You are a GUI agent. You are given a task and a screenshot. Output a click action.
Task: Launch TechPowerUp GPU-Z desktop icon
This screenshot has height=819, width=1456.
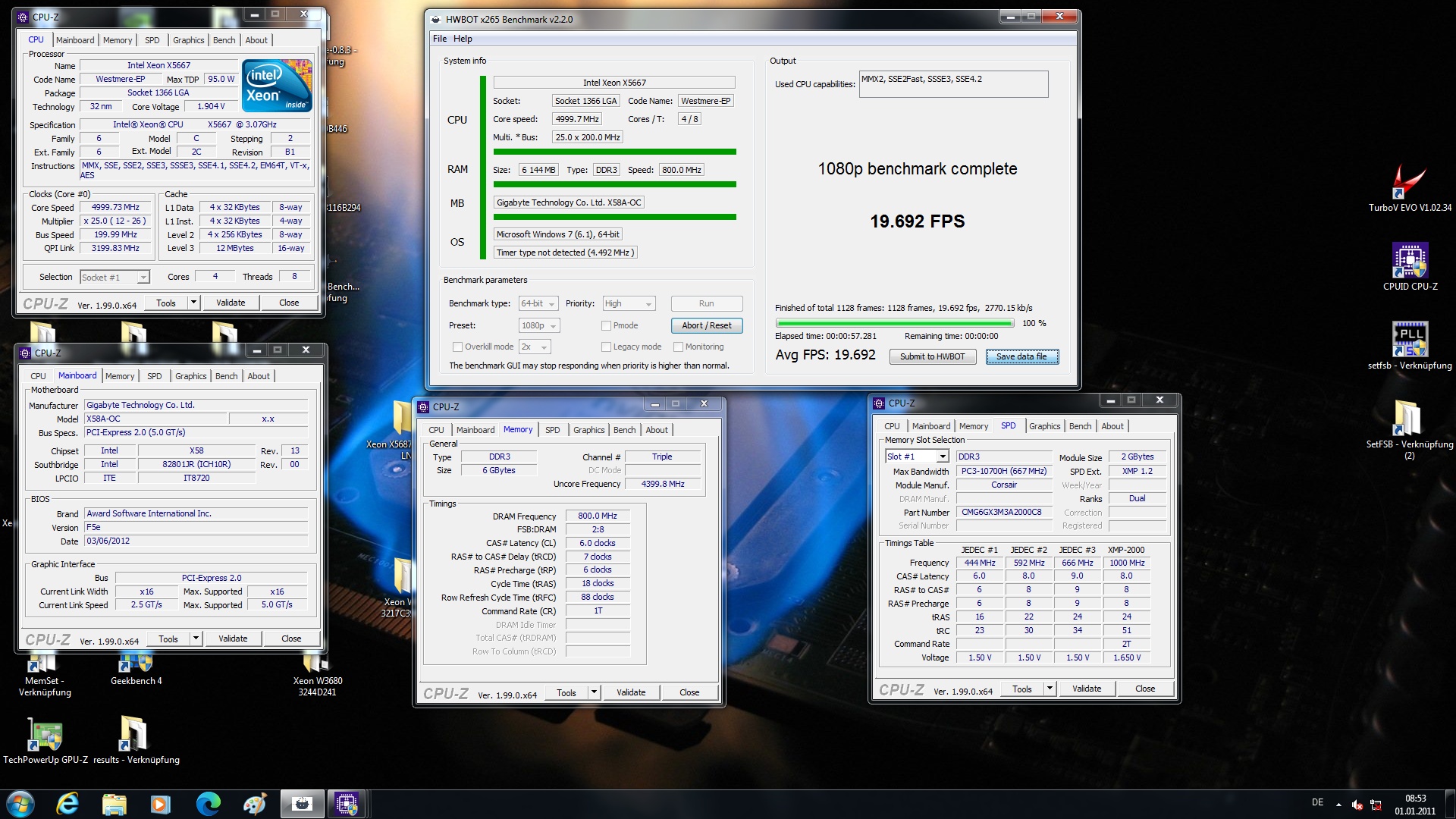[x=45, y=739]
